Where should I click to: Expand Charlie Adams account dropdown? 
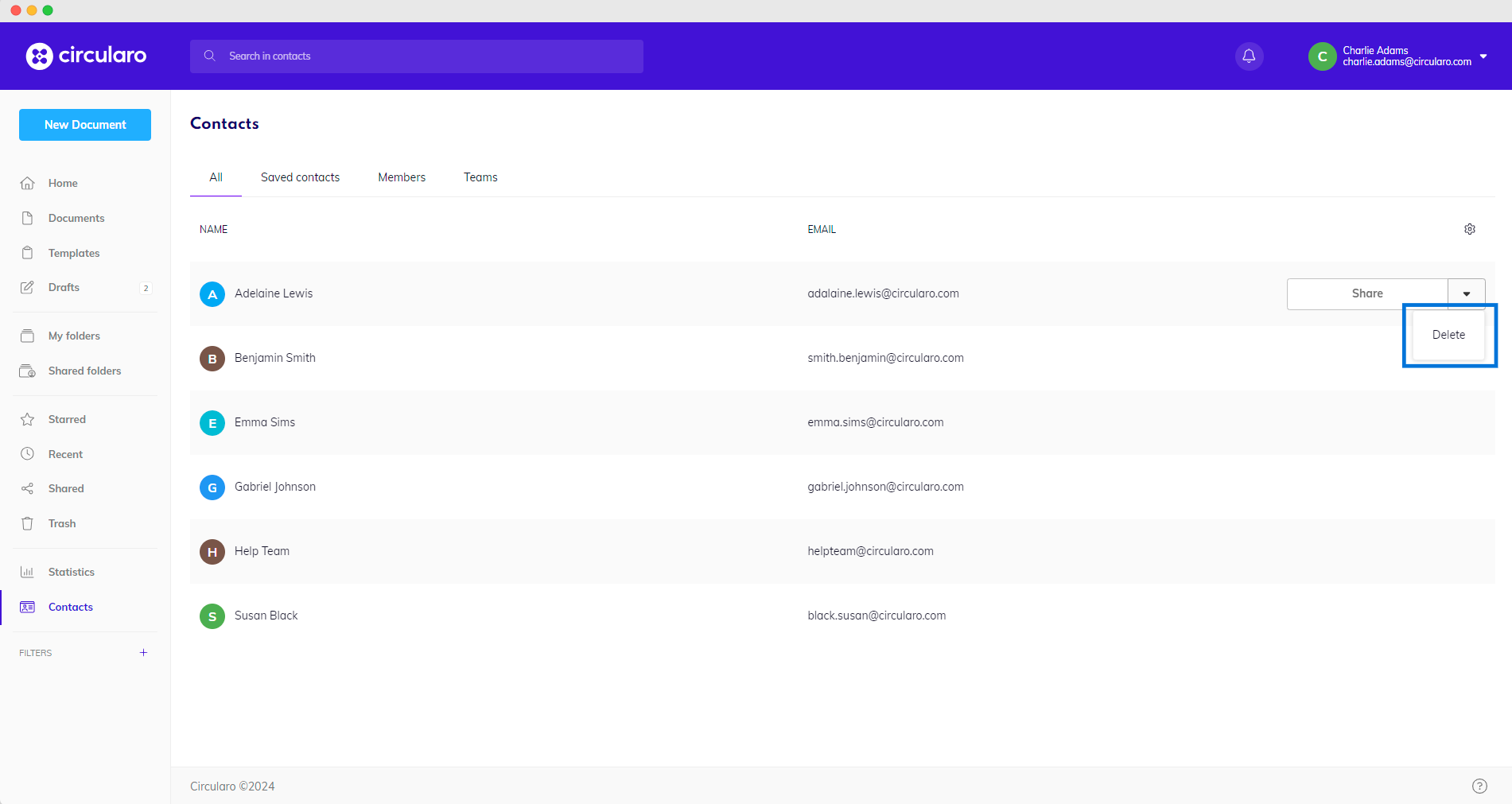click(x=1483, y=56)
